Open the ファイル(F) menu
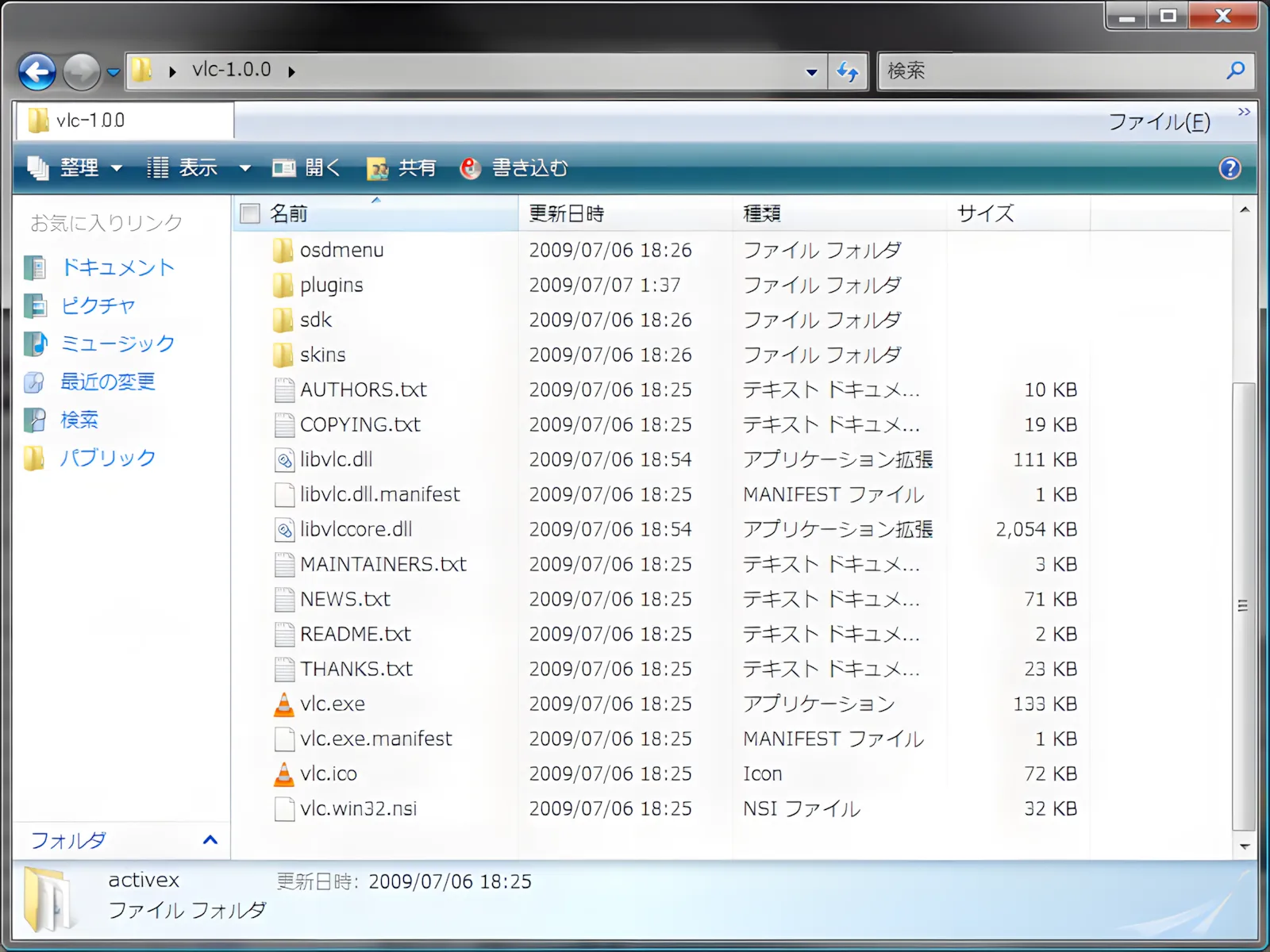 (1156, 123)
